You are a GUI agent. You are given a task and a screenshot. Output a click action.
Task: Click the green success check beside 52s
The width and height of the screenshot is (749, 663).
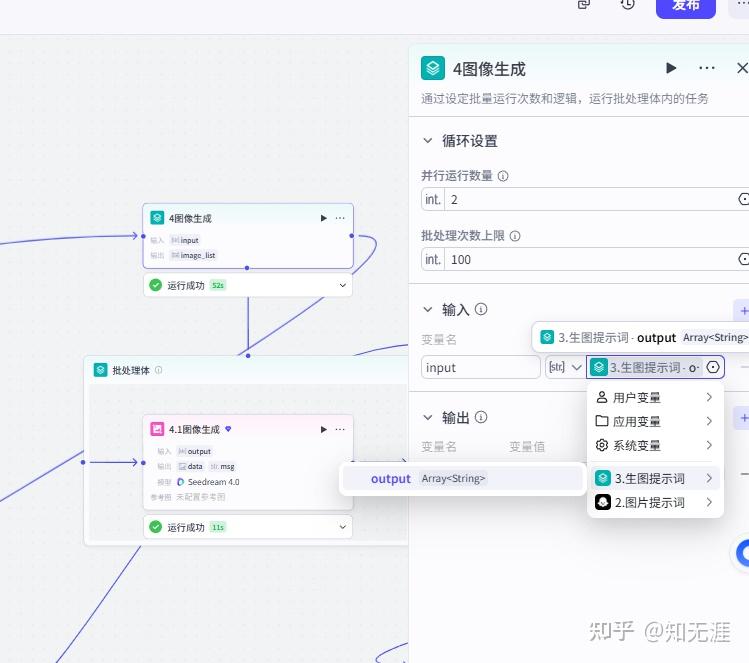(x=156, y=285)
